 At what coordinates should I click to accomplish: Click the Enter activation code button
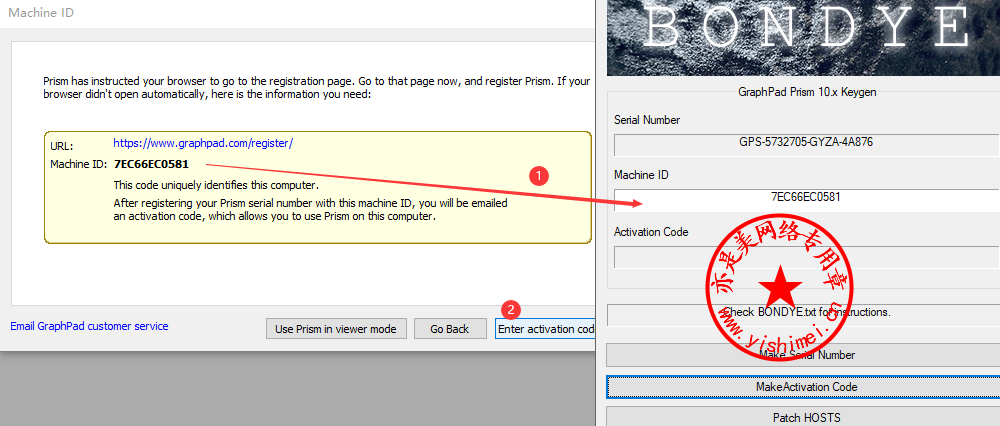545,329
